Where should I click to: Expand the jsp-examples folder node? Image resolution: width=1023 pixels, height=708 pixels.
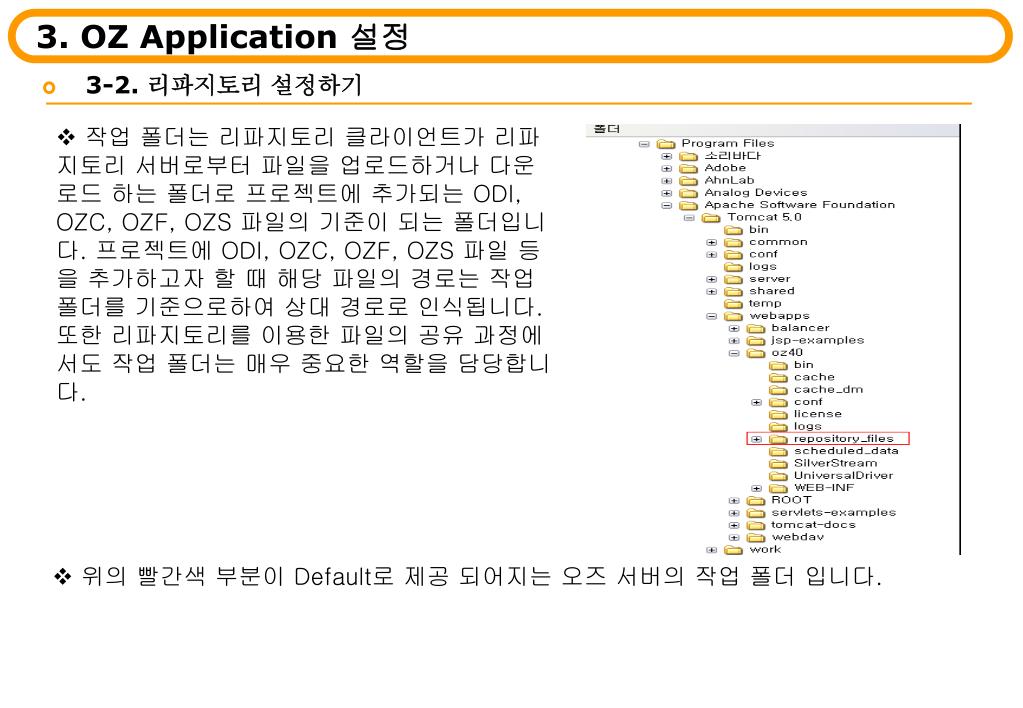click(x=734, y=341)
